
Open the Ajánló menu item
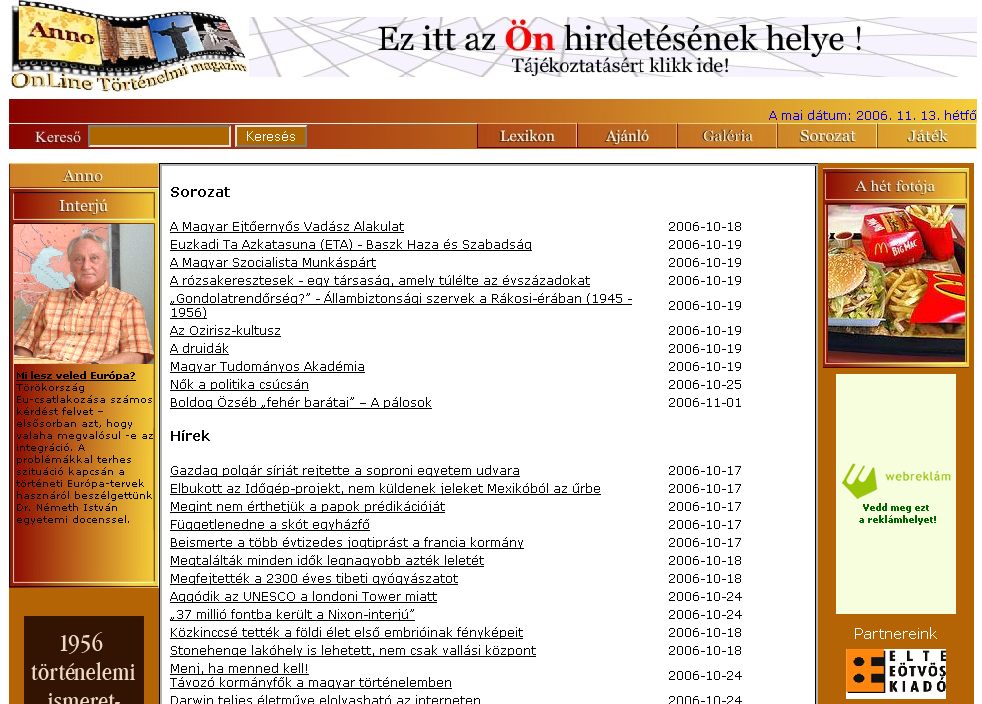point(627,136)
